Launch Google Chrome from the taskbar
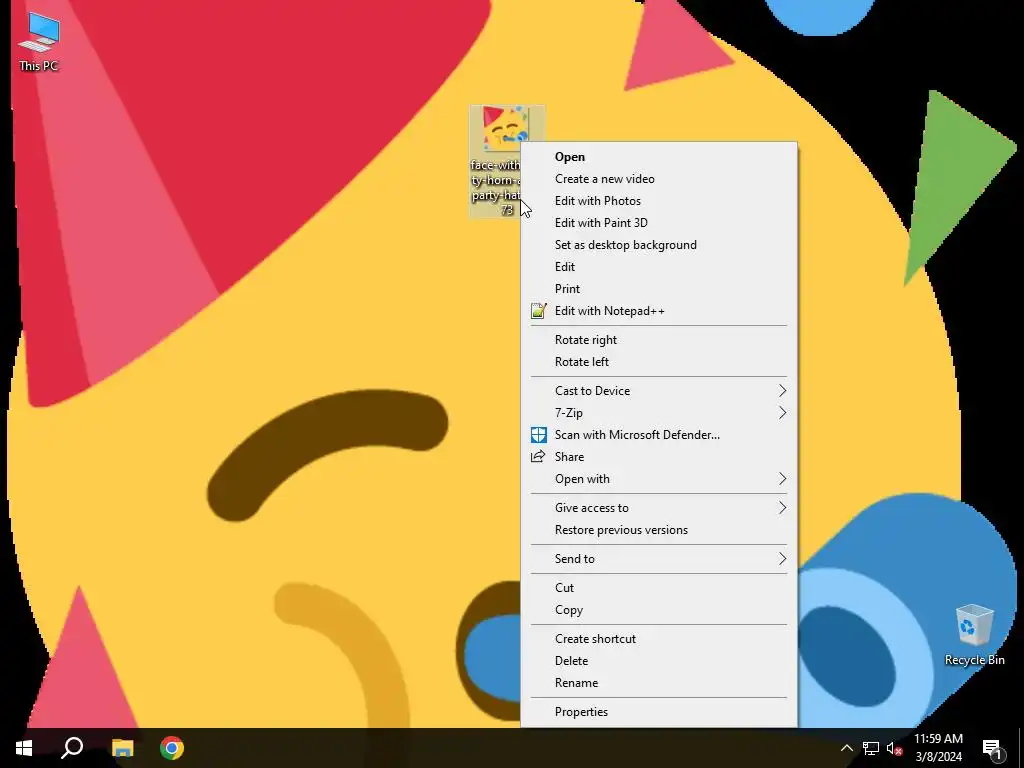This screenshot has height=768, width=1024. point(172,748)
